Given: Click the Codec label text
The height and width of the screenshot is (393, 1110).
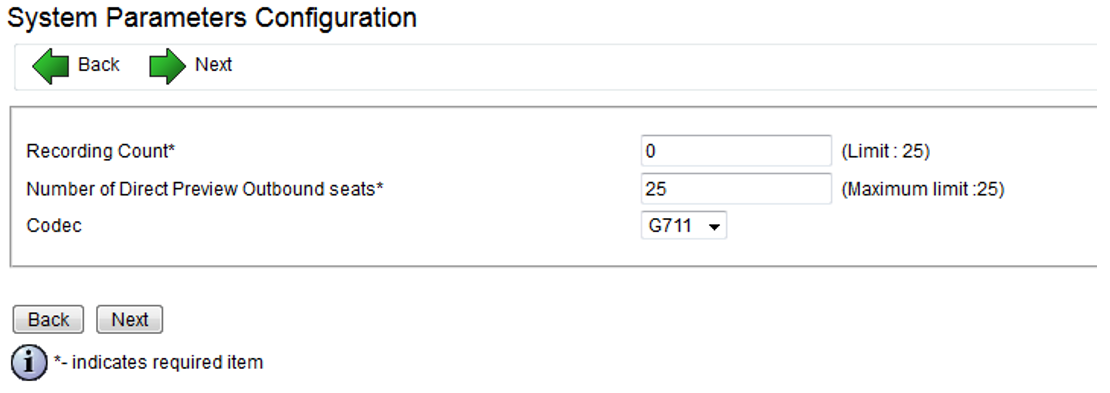Looking at the screenshot, I should [x=54, y=227].
